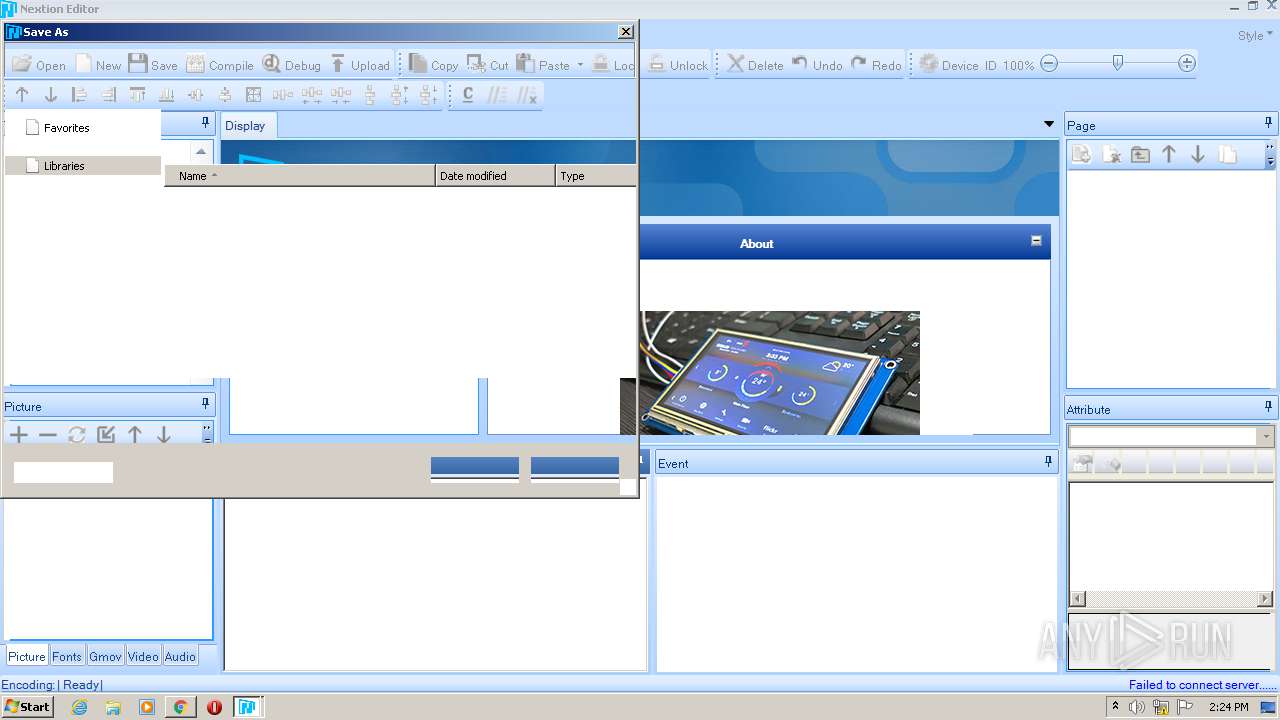Click the Cut toolbar icon
Screen dimensions: 1280x720
pyautogui.click(x=488, y=64)
